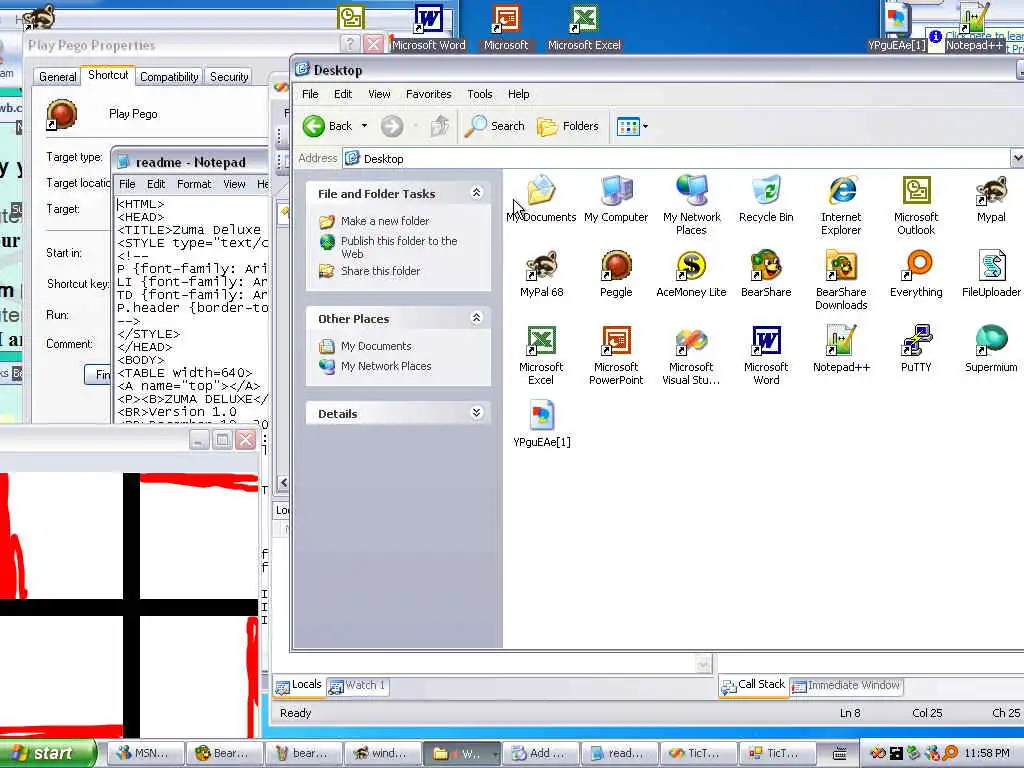Open Format menu in readme Notepad
1024x768 pixels.
coord(194,184)
